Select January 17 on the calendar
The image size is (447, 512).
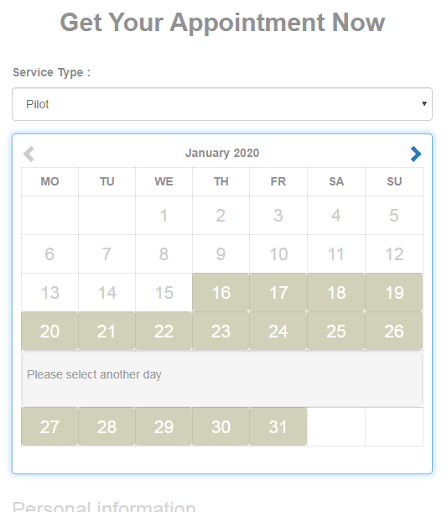(278, 292)
